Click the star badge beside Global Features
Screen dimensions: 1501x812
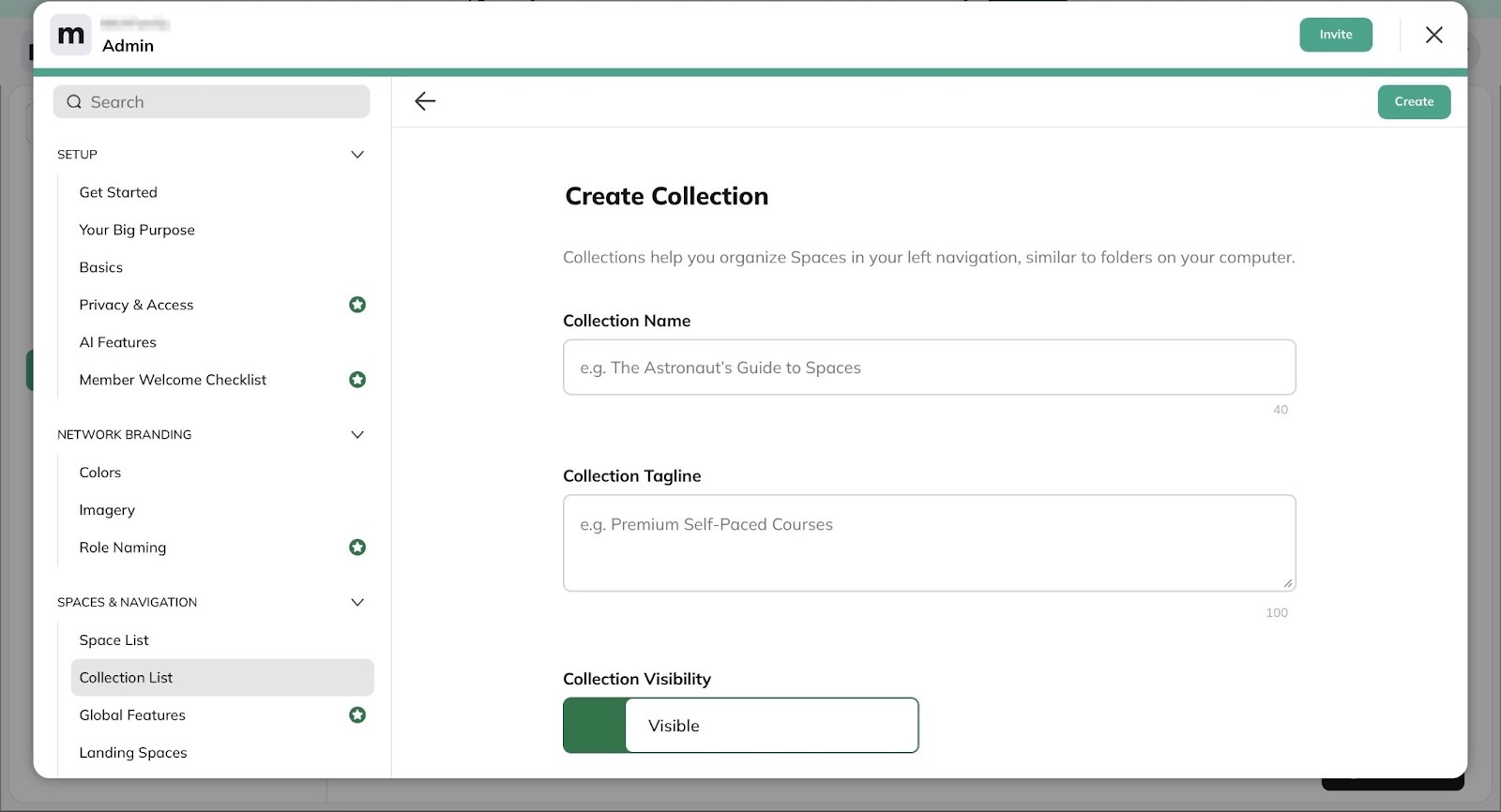[x=357, y=715]
